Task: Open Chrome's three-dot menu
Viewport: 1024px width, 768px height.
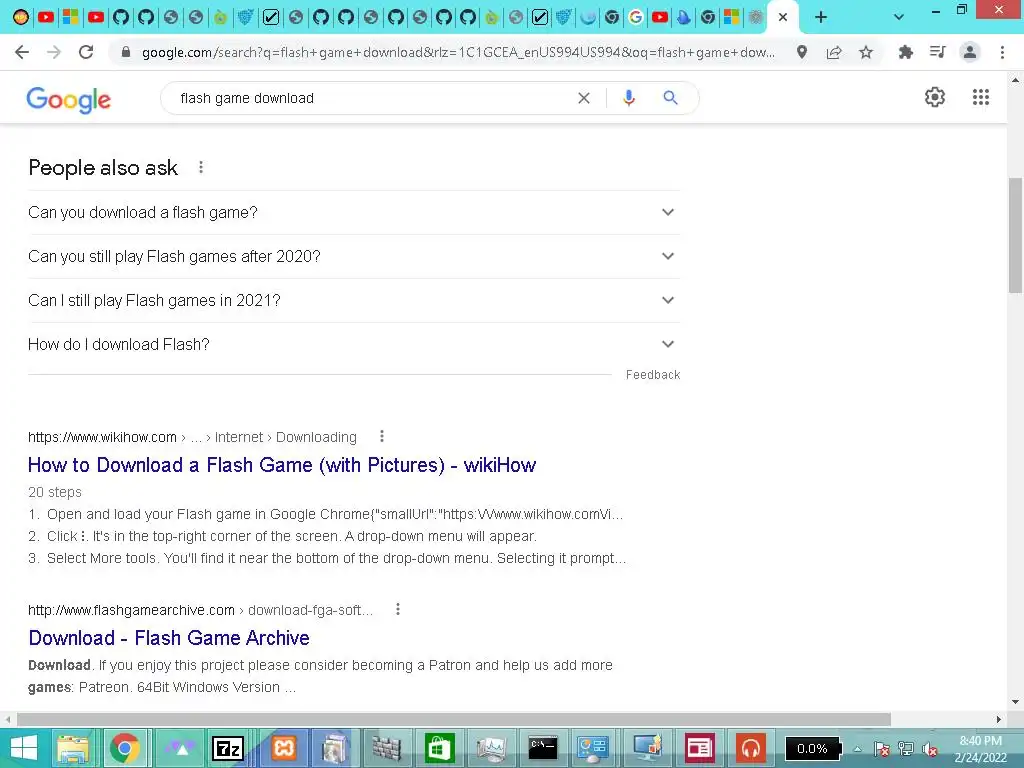Action: tap(1002, 52)
